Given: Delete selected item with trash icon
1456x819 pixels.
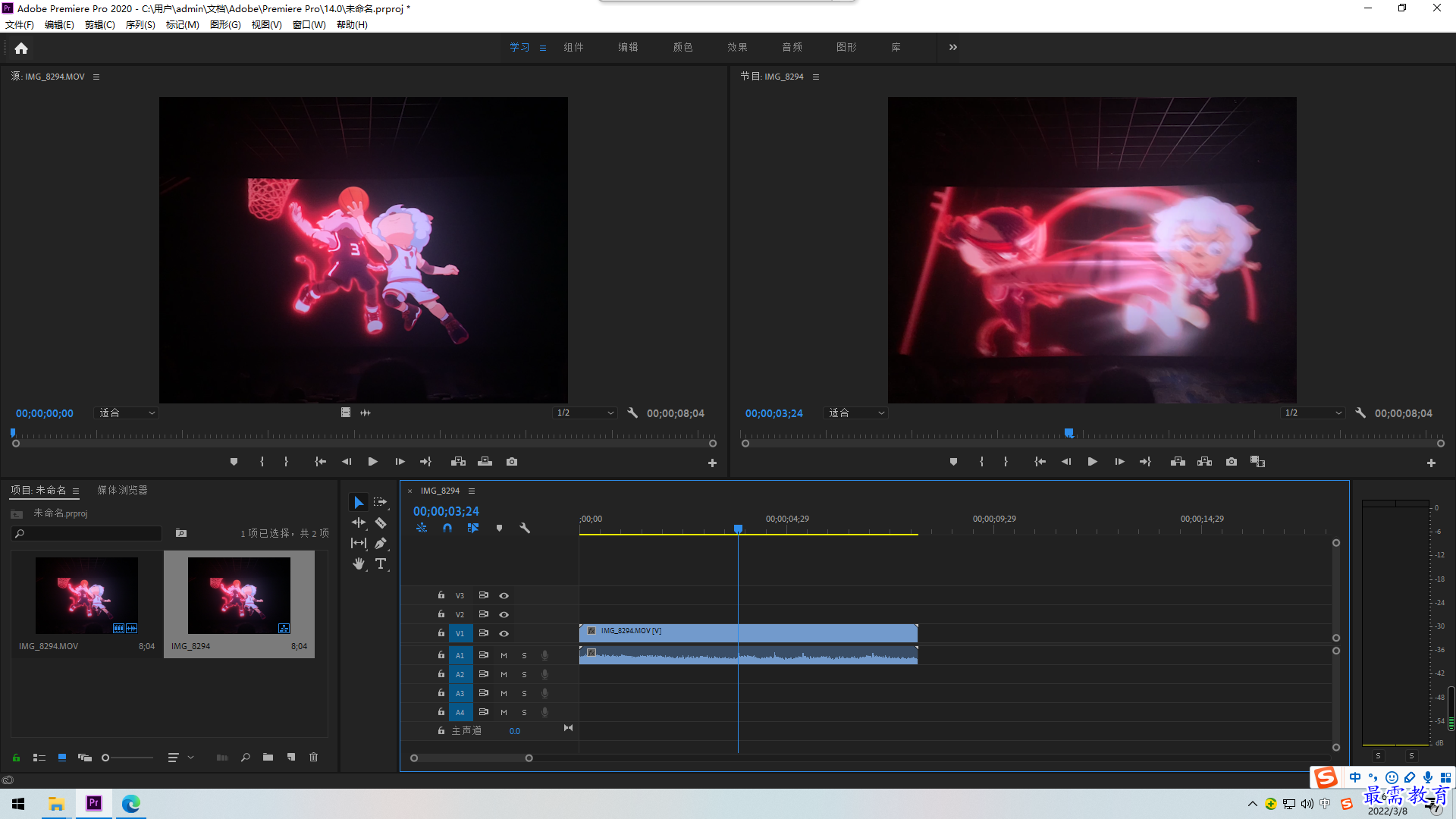Looking at the screenshot, I should 313,757.
